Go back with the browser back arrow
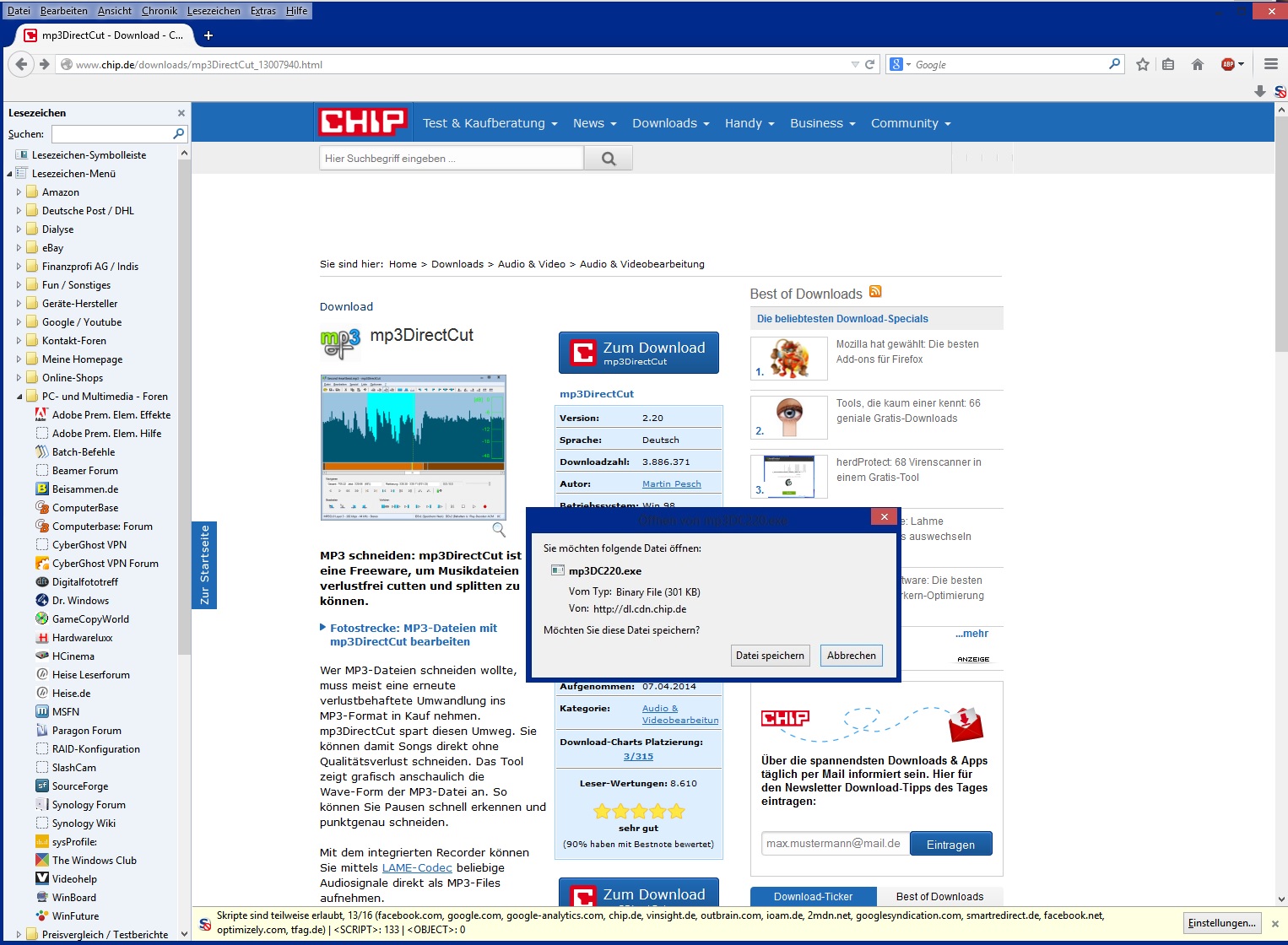This screenshot has height=945, width=1288. 21,64
